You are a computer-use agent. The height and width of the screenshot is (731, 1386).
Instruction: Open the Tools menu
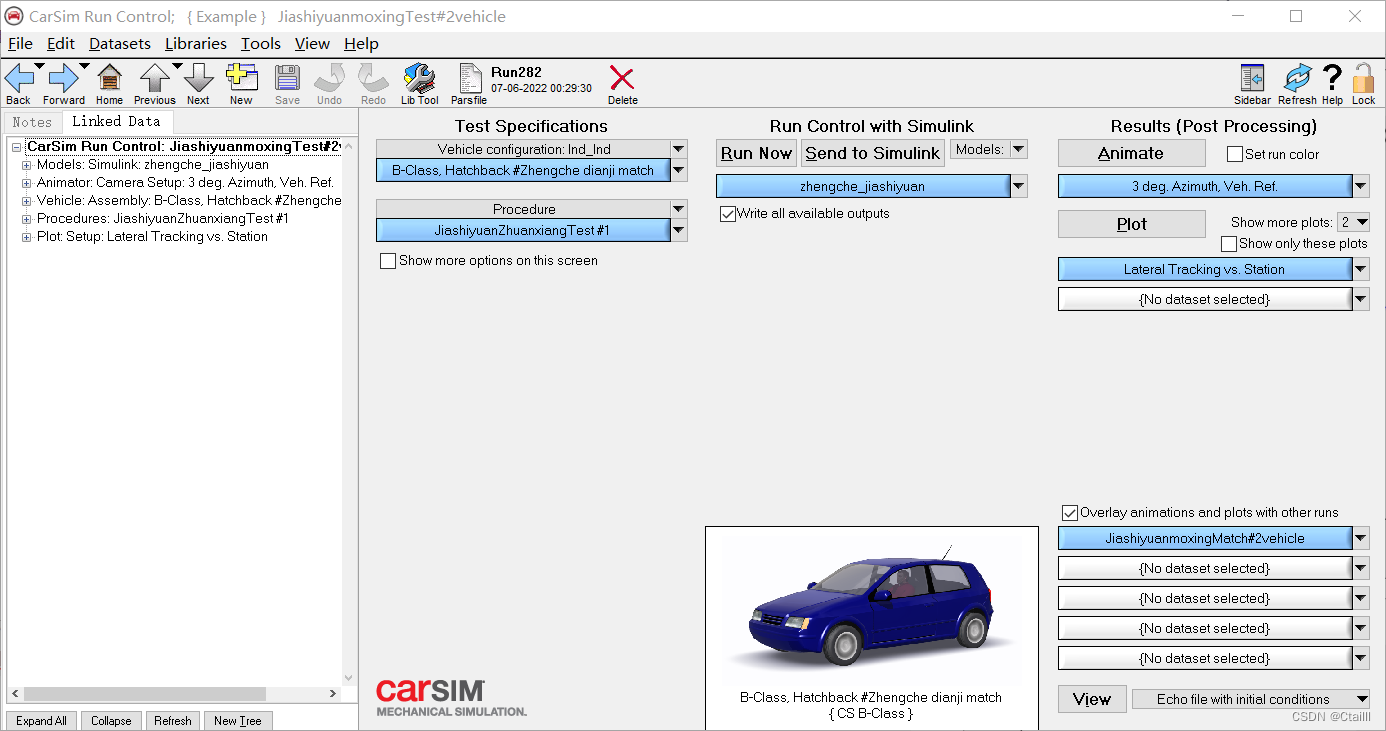click(x=261, y=44)
